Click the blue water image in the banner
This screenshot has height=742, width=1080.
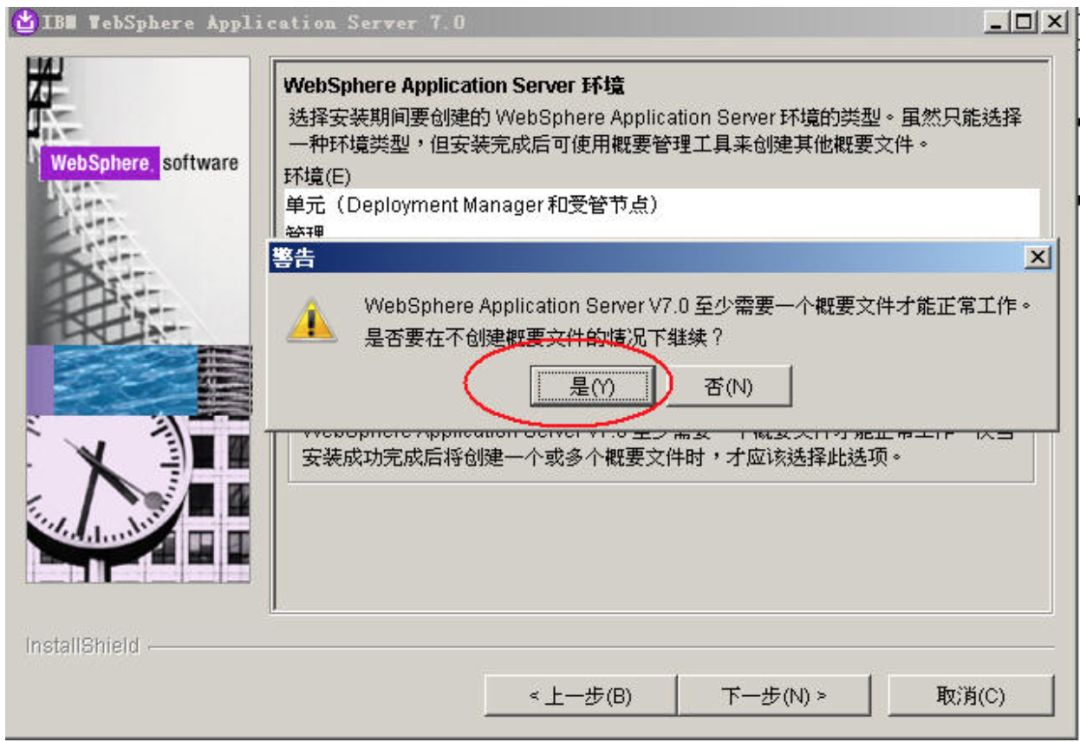125,380
